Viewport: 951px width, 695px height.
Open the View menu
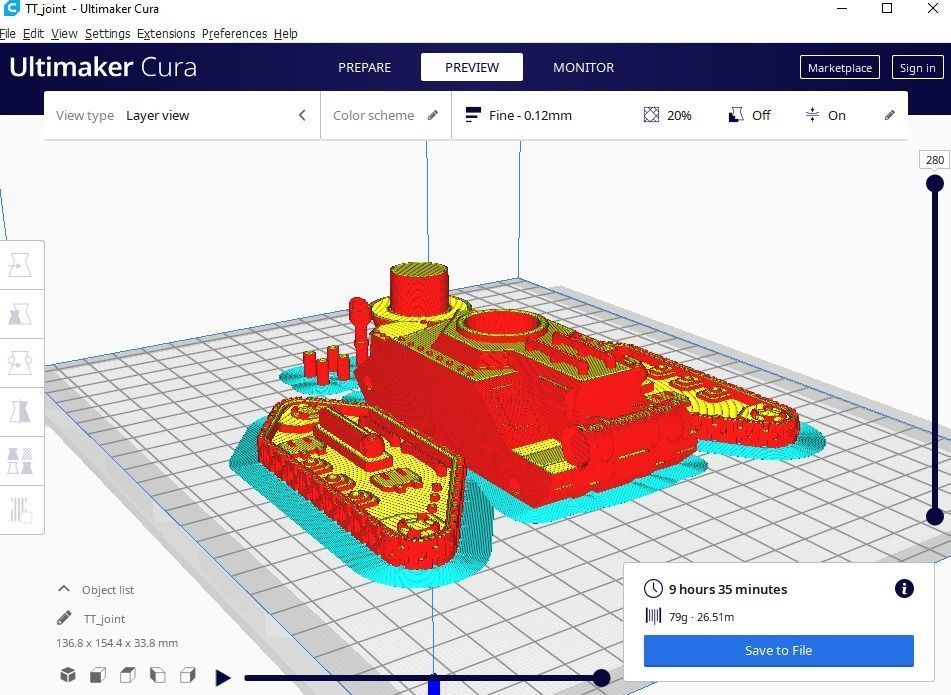(64, 33)
